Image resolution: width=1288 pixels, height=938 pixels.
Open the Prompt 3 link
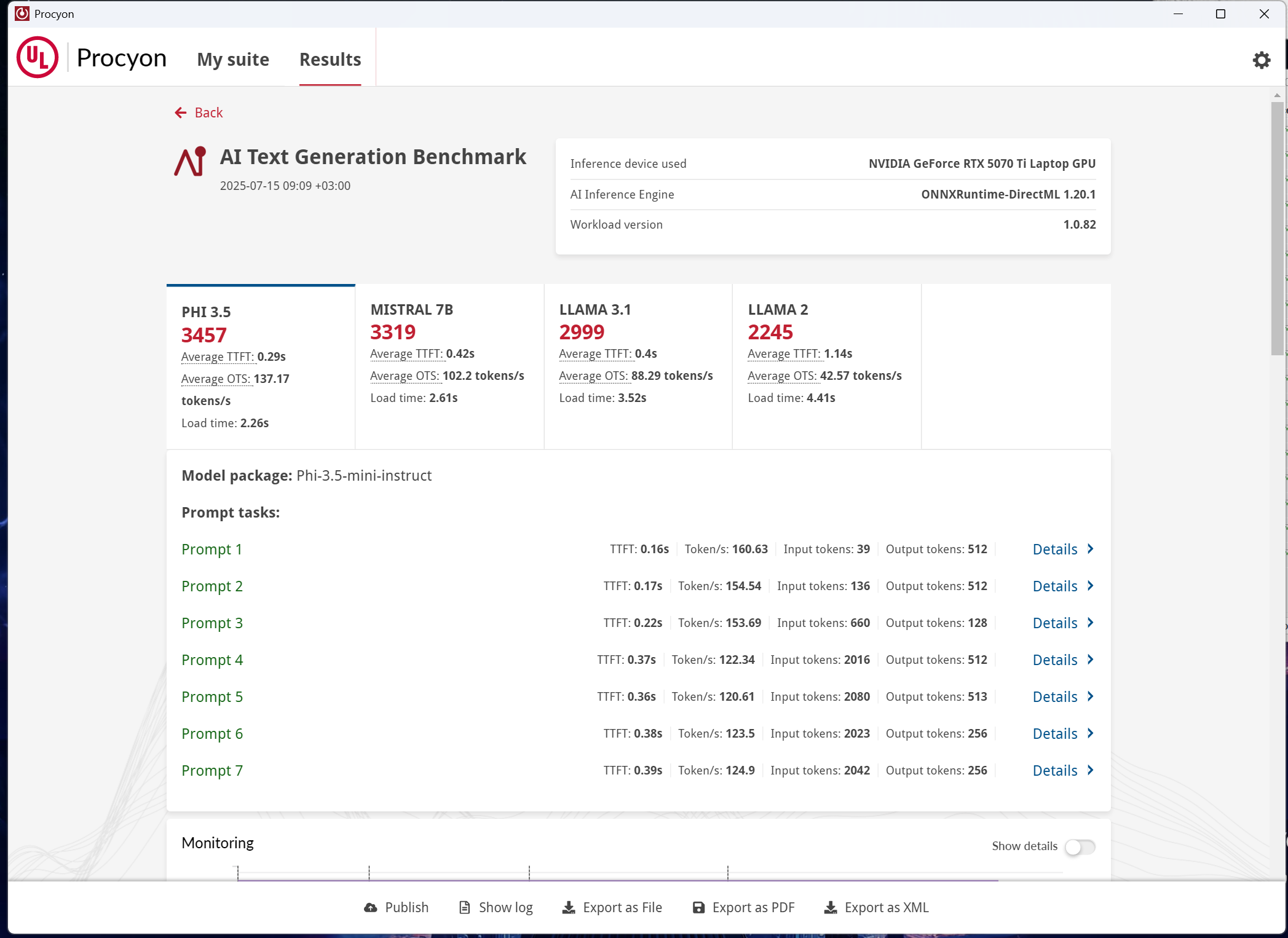[212, 623]
